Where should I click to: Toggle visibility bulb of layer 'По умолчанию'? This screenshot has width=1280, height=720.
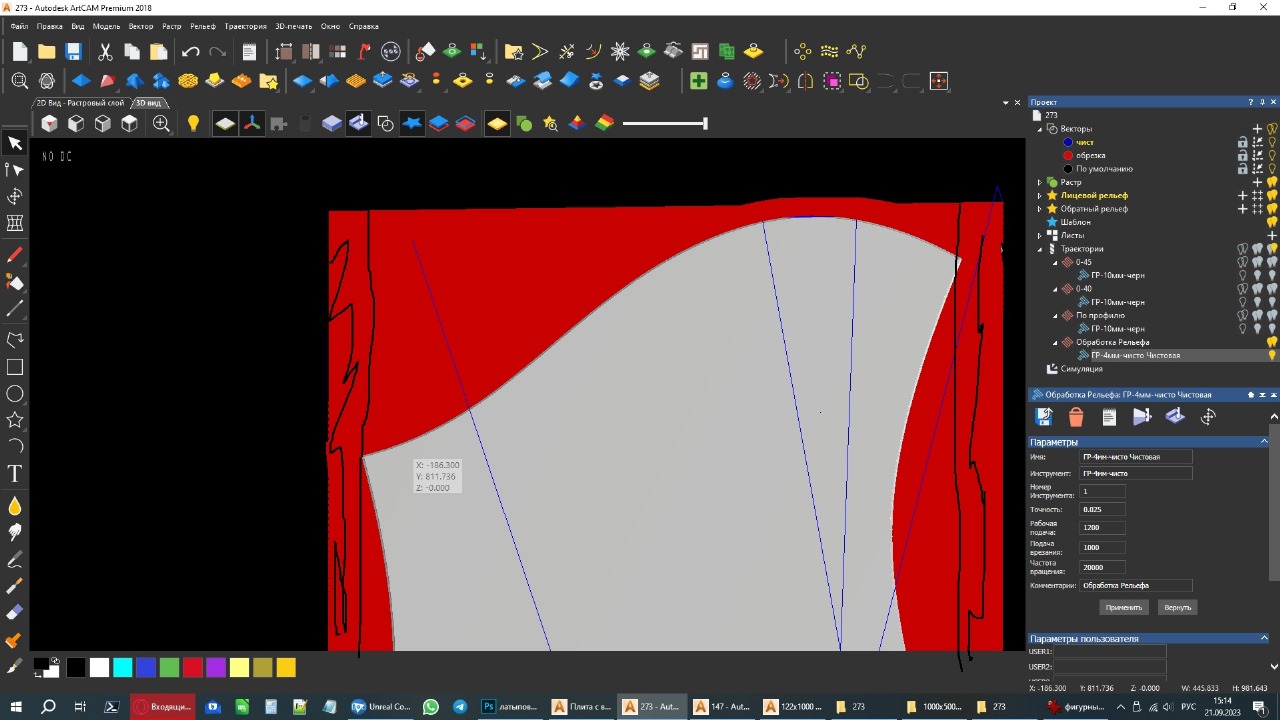(x=1272, y=169)
